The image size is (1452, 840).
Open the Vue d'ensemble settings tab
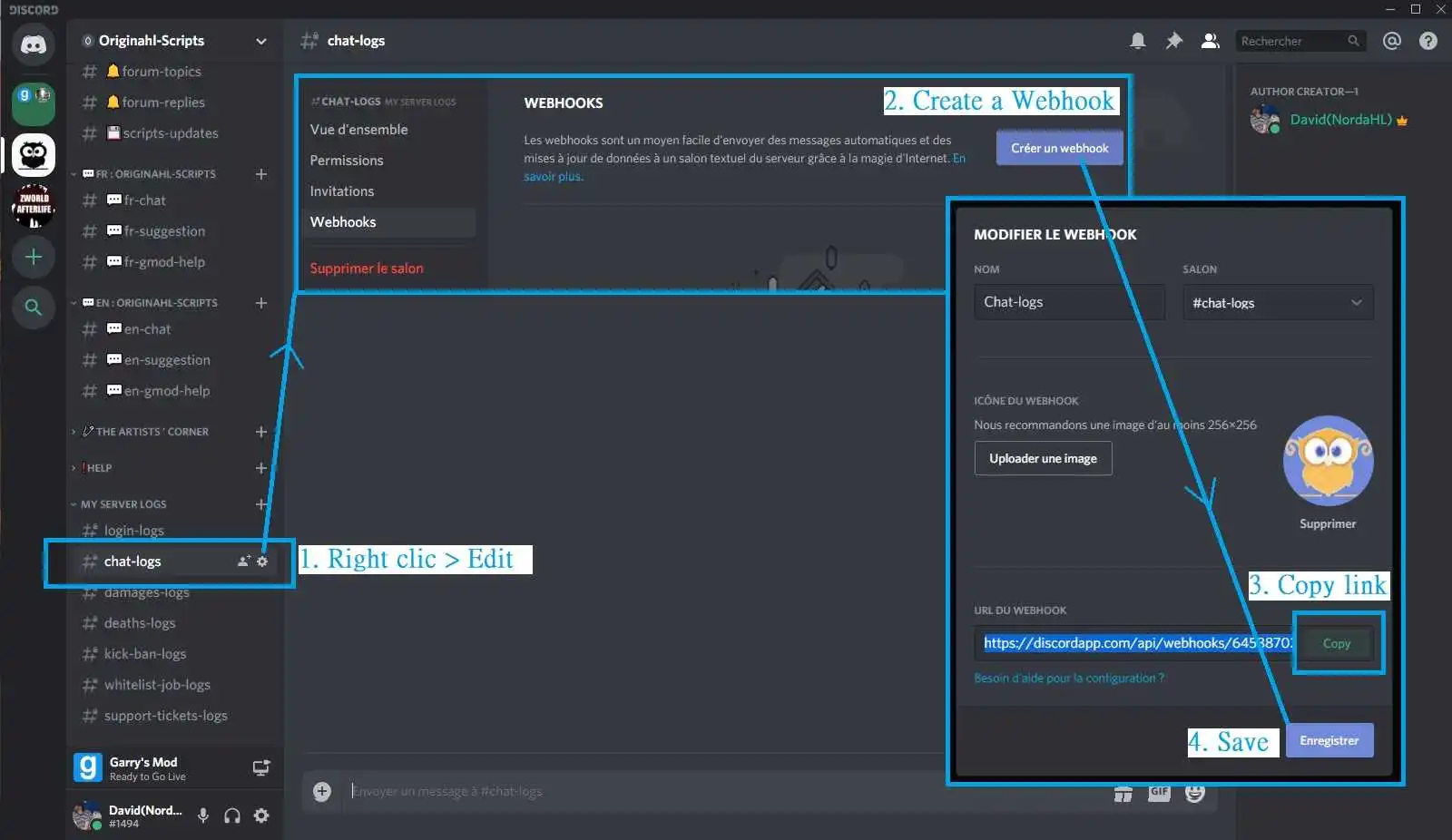[x=359, y=129]
